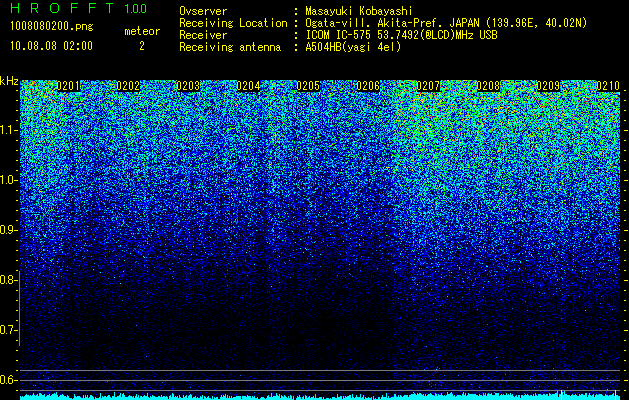629x400 pixels.
Task: Click the 0.7 kHz axis label
Action: (8, 330)
